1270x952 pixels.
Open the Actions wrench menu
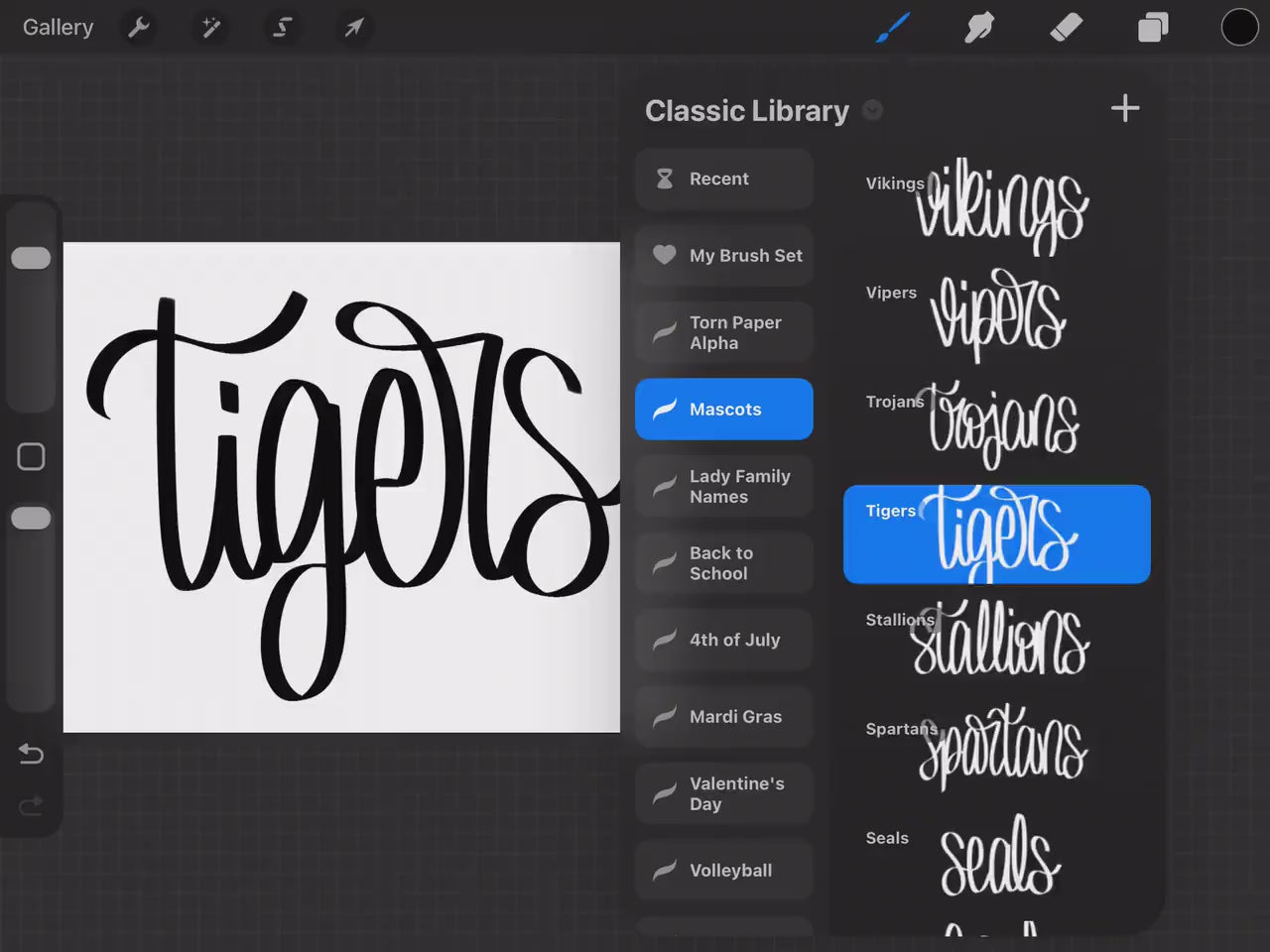click(139, 28)
